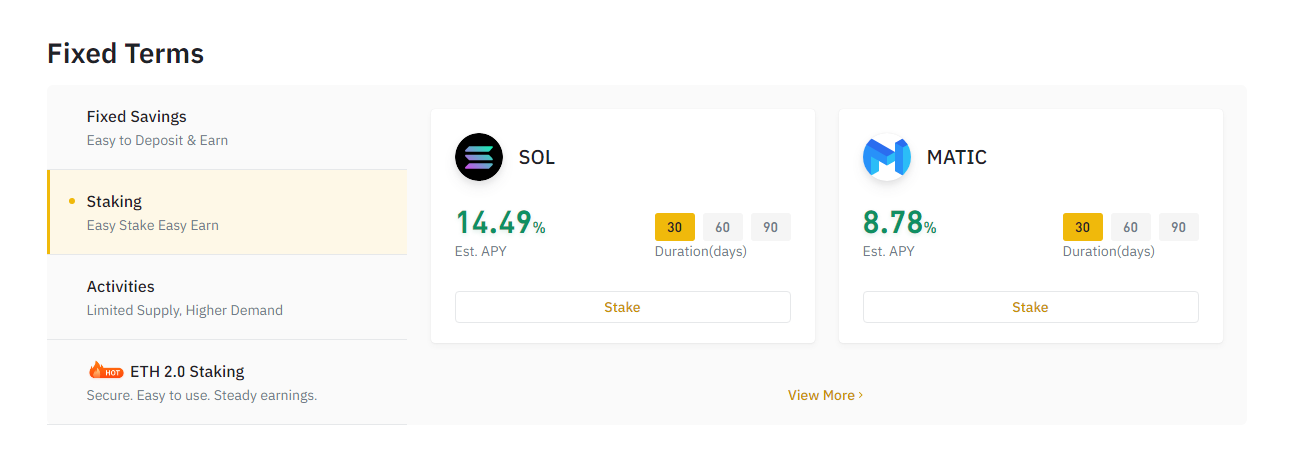Select 60-day duration for MATIC
This screenshot has height=463, width=1294.
pyautogui.click(x=1131, y=227)
